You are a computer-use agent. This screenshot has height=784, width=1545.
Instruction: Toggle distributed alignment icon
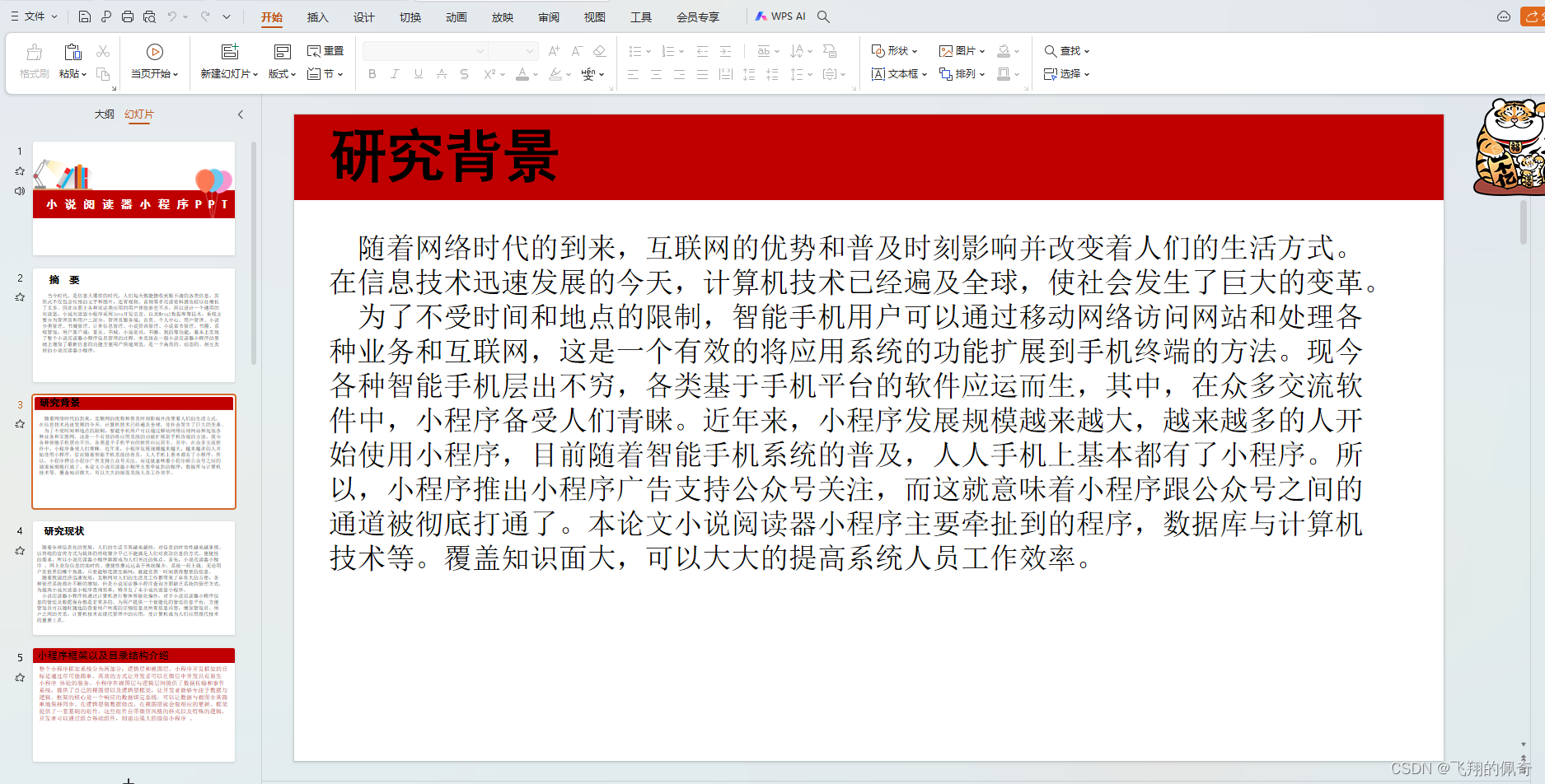(x=725, y=74)
